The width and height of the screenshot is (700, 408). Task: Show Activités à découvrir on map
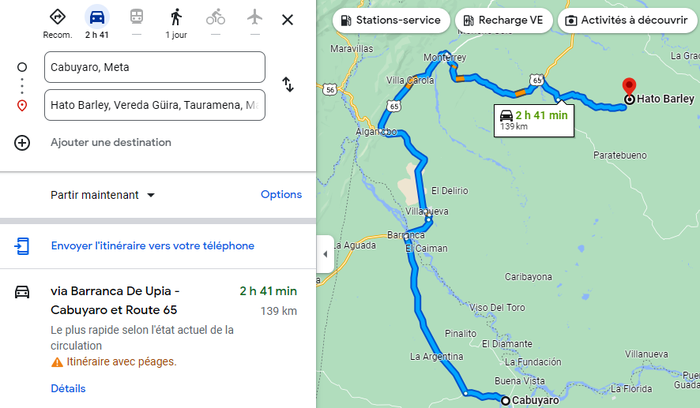pyautogui.click(x=622, y=20)
